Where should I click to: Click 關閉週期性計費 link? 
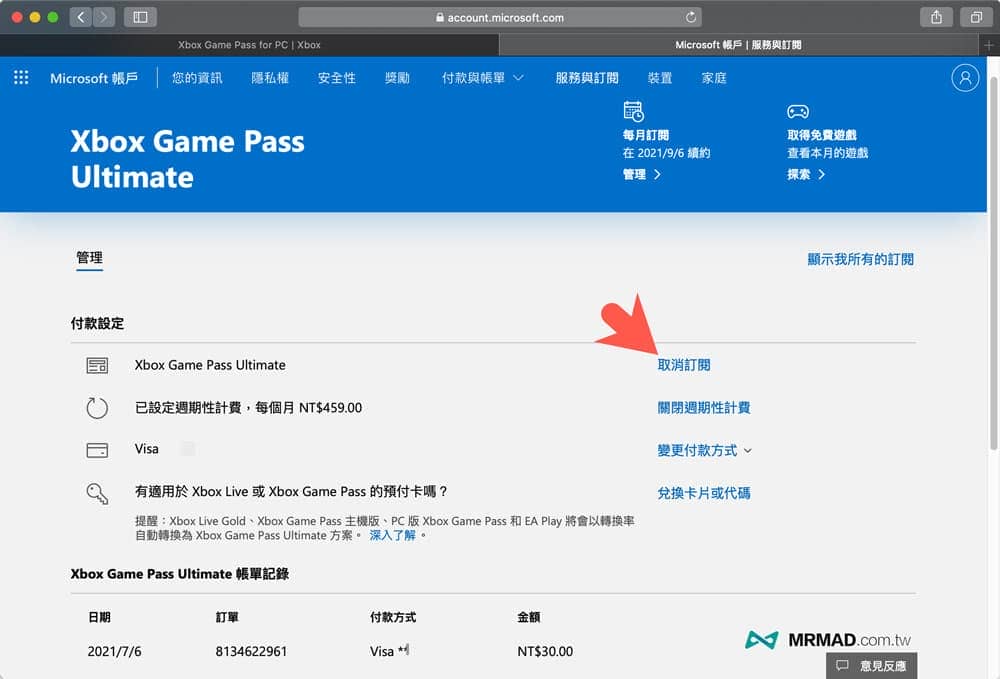703,408
